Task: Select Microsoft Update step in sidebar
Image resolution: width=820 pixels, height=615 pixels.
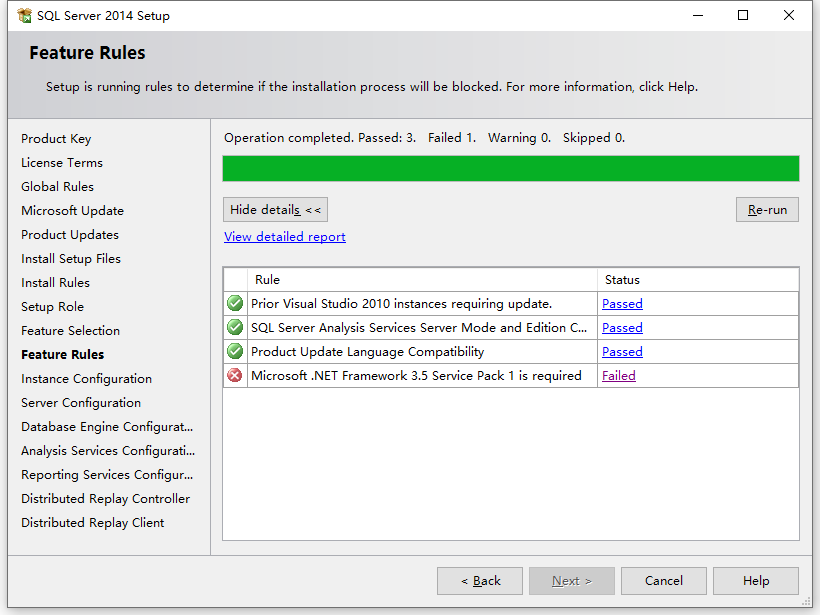Action: [x=73, y=211]
